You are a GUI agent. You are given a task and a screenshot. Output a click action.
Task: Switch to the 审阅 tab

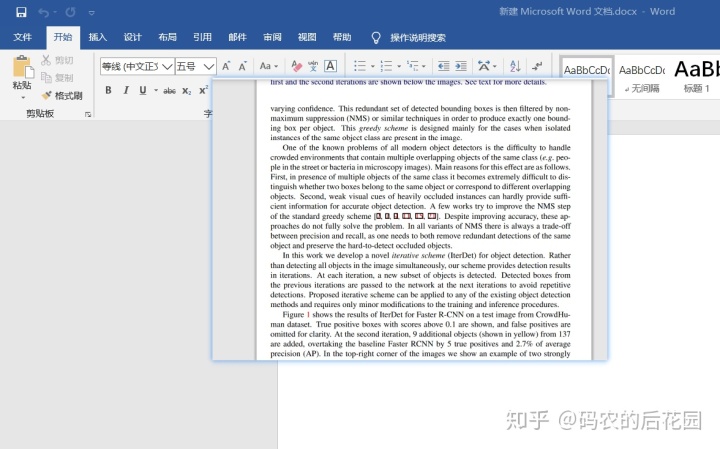pyautogui.click(x=272, y=37)
